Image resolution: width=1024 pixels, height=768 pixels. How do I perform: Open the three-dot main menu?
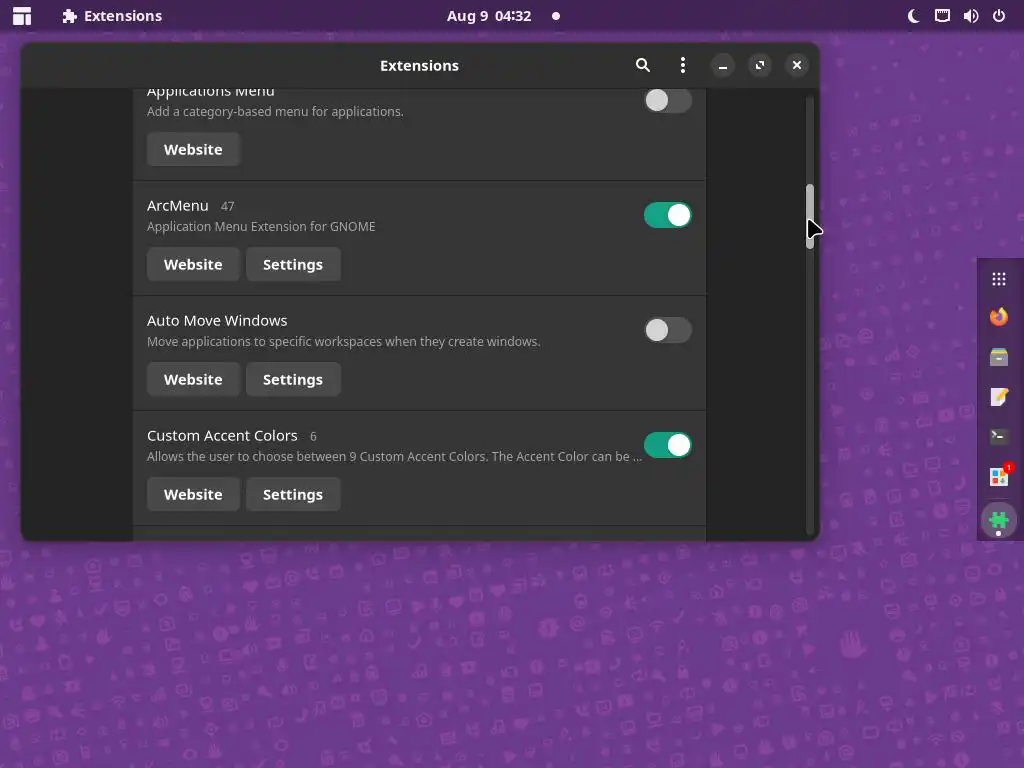[x=682, y=65]
